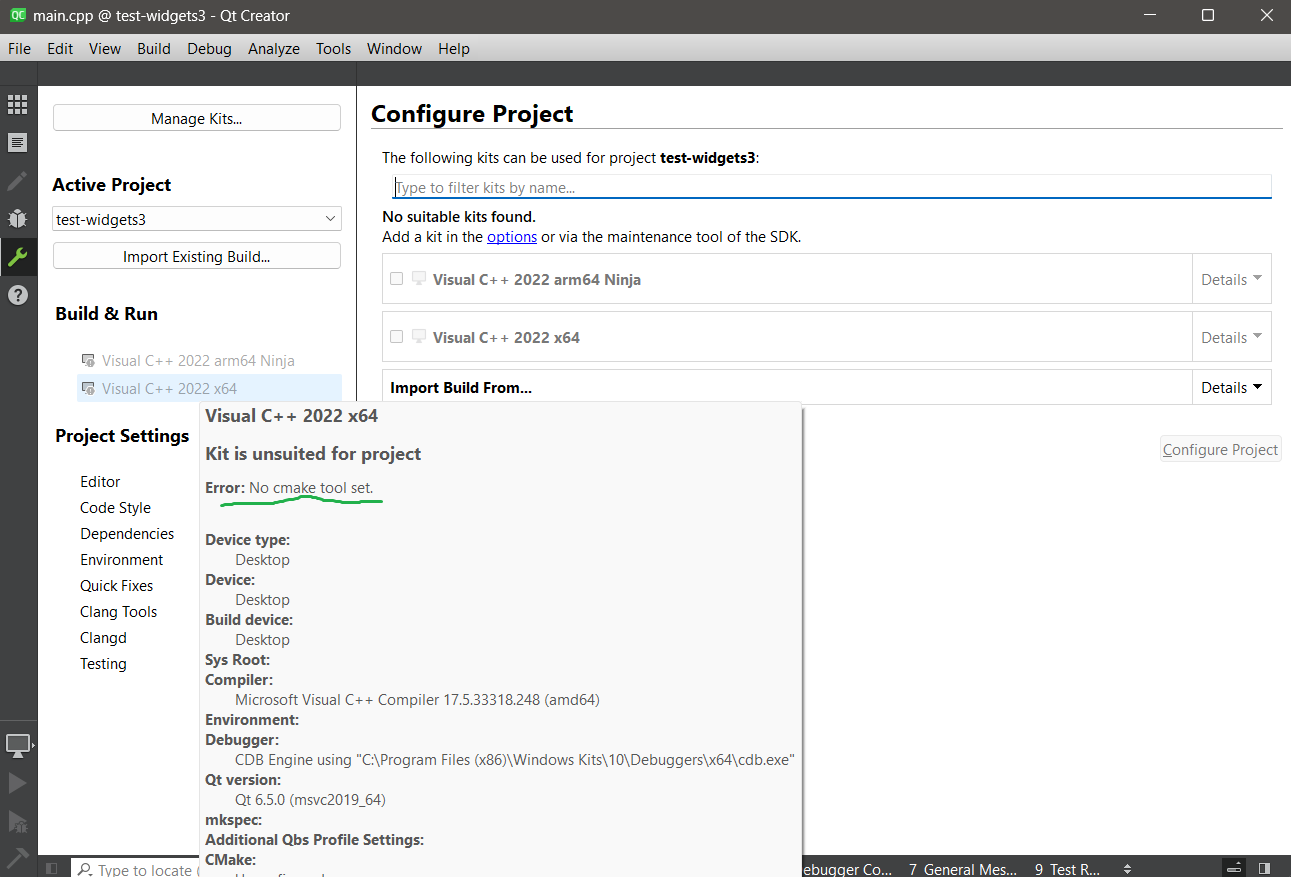Expand Details for arm64 Ninja kit

click(1231, 279)
